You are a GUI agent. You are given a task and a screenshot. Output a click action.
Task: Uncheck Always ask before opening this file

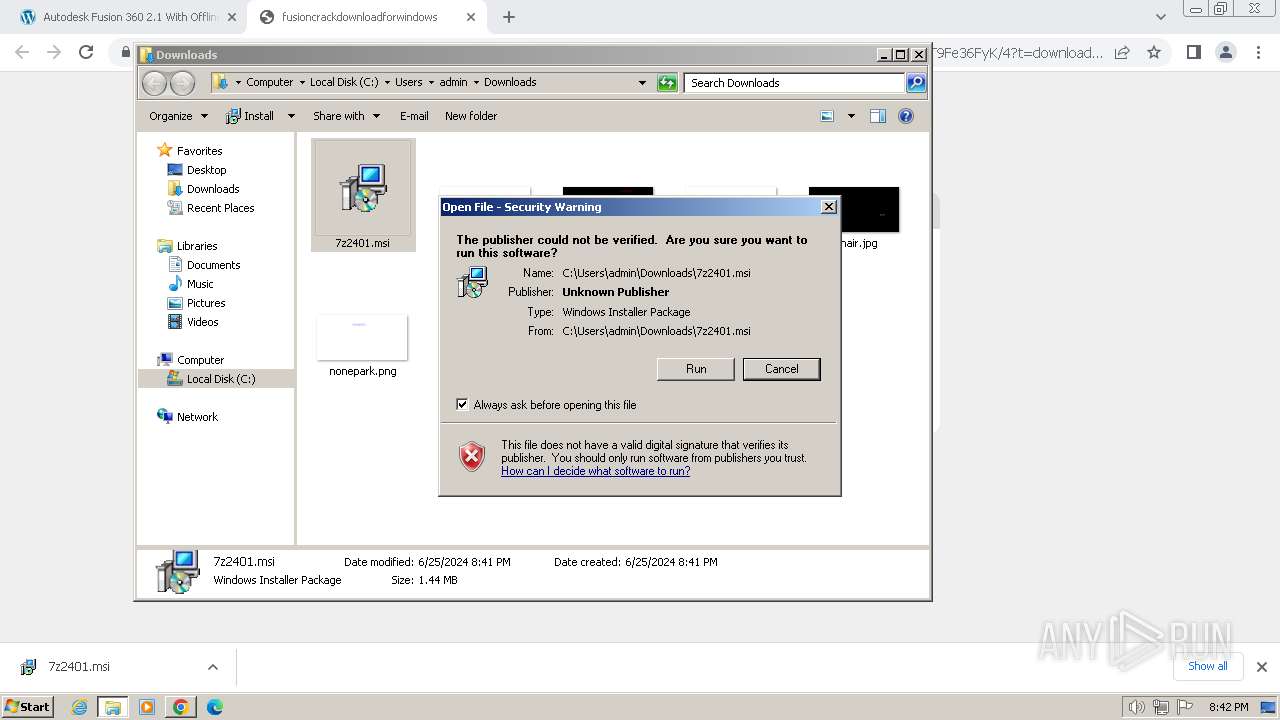pos(462,404)
